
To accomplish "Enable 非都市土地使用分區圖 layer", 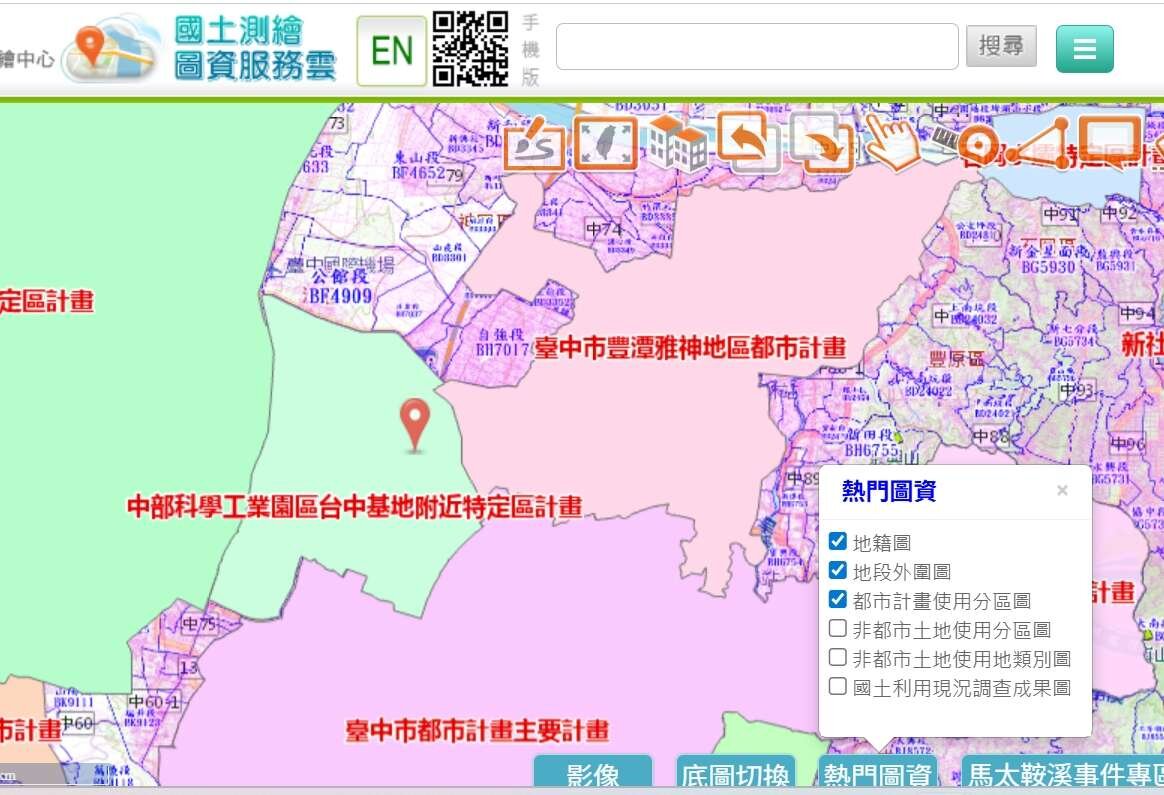I will (838, 629).
